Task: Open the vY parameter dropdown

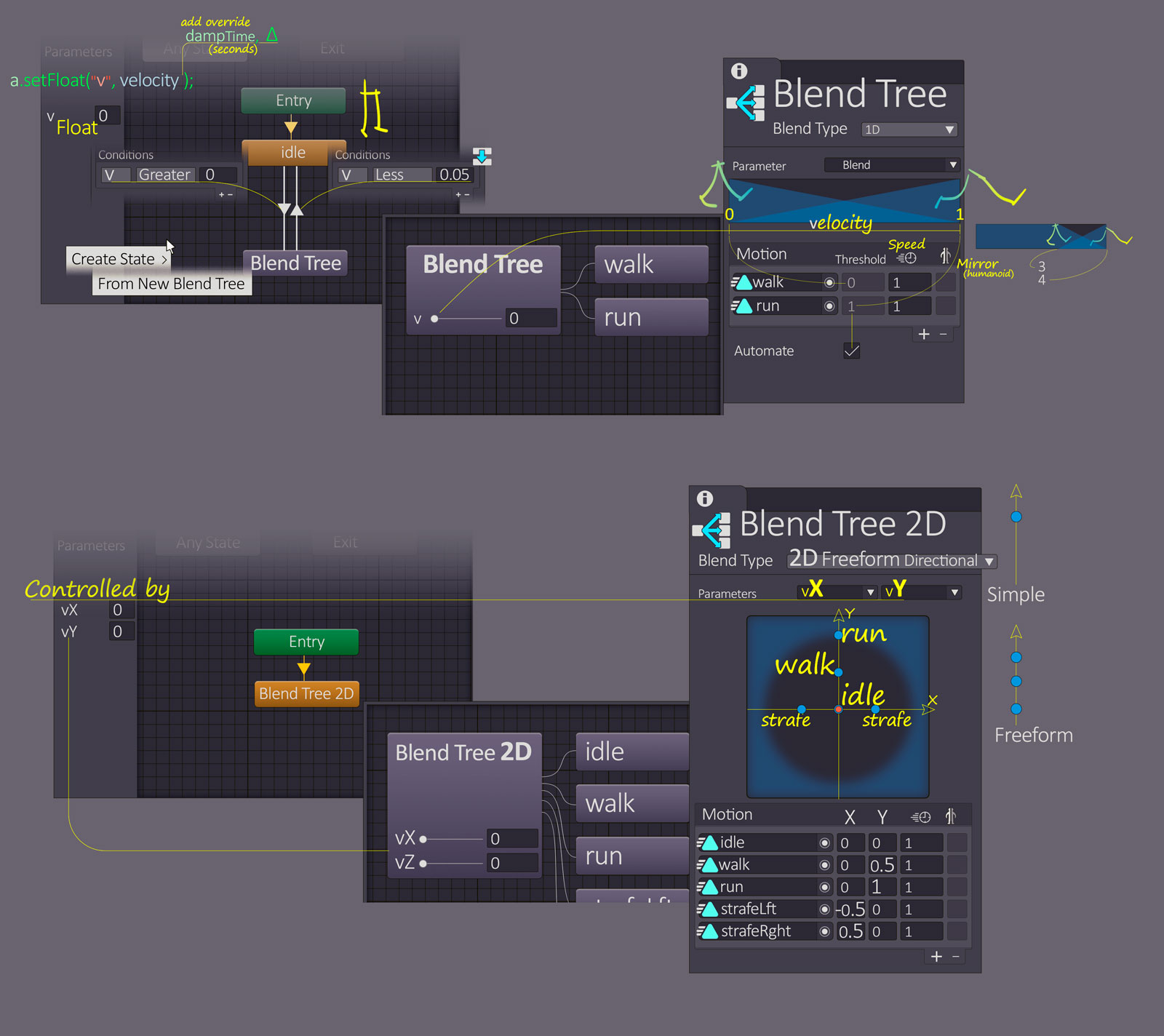Action: tap(921, 592)
